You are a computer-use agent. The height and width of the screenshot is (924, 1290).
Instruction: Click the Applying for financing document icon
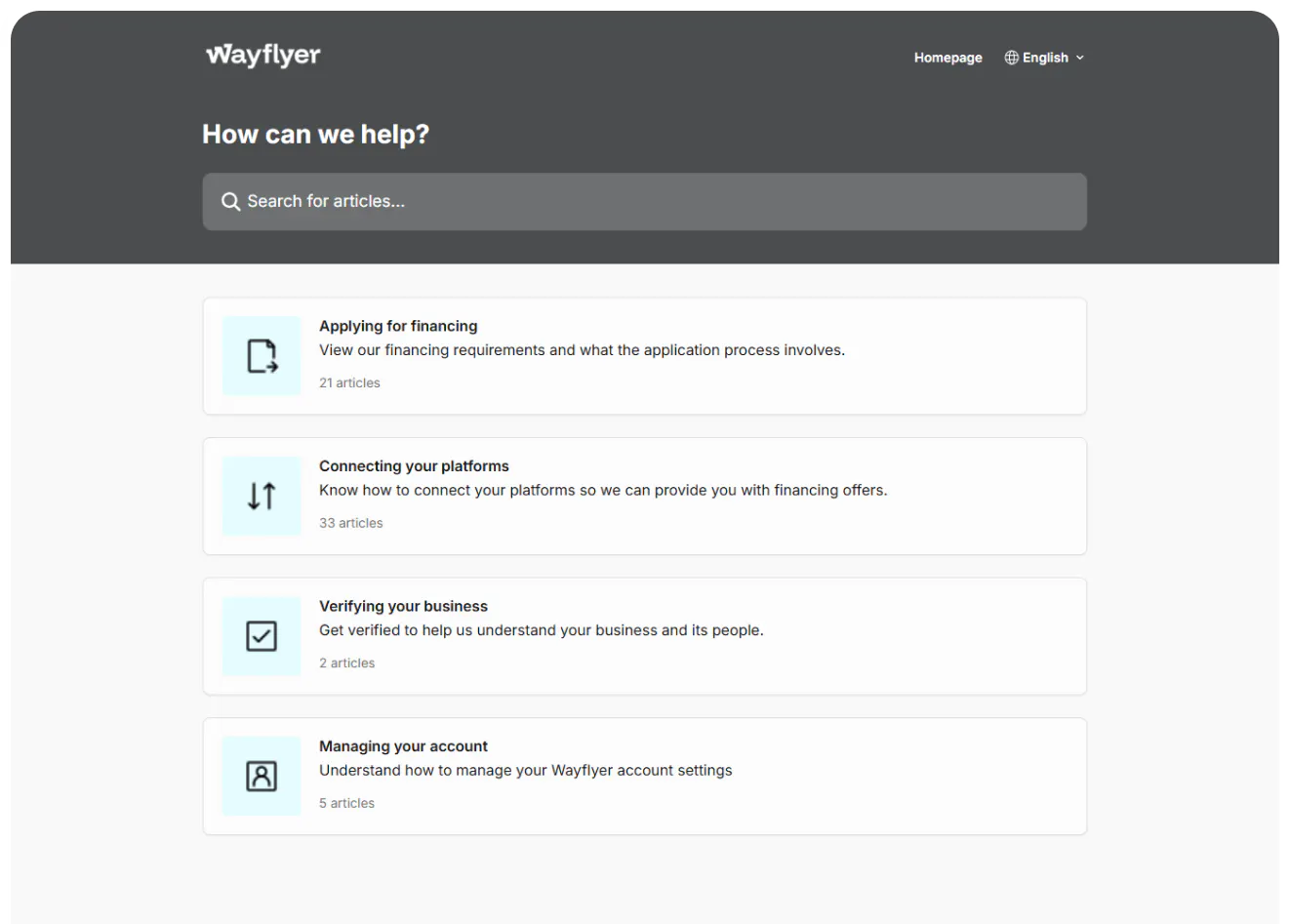click(x=262, y=356)
